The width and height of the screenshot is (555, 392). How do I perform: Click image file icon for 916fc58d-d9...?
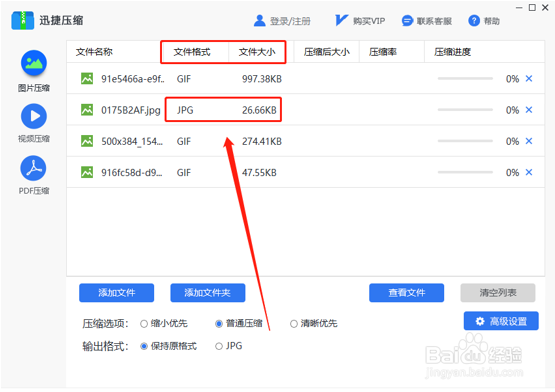pyautogui.click(x=87, y=172)
